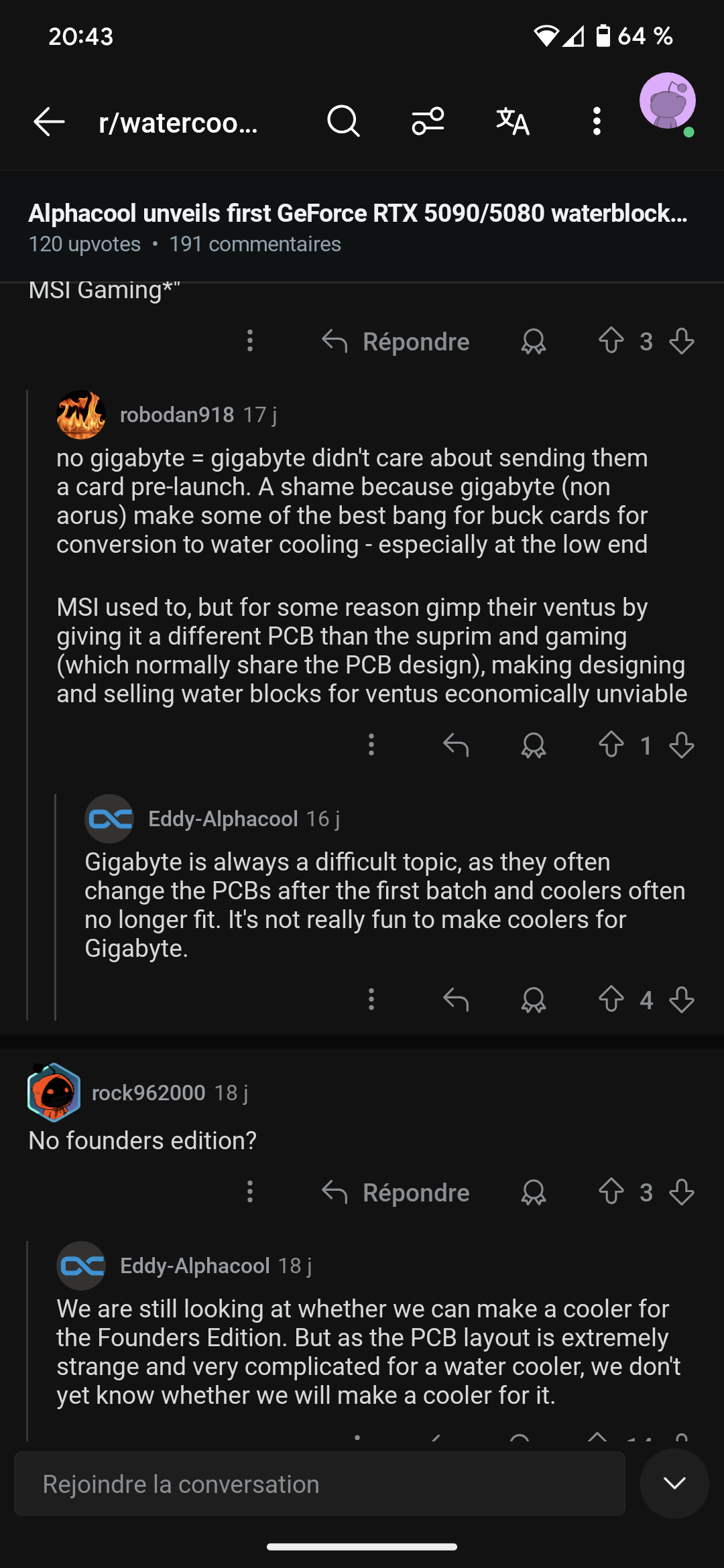Screen dimensions: 724x1568
Task: Tap the Rejoindre la conversation field
Action: pos(320,1484)
